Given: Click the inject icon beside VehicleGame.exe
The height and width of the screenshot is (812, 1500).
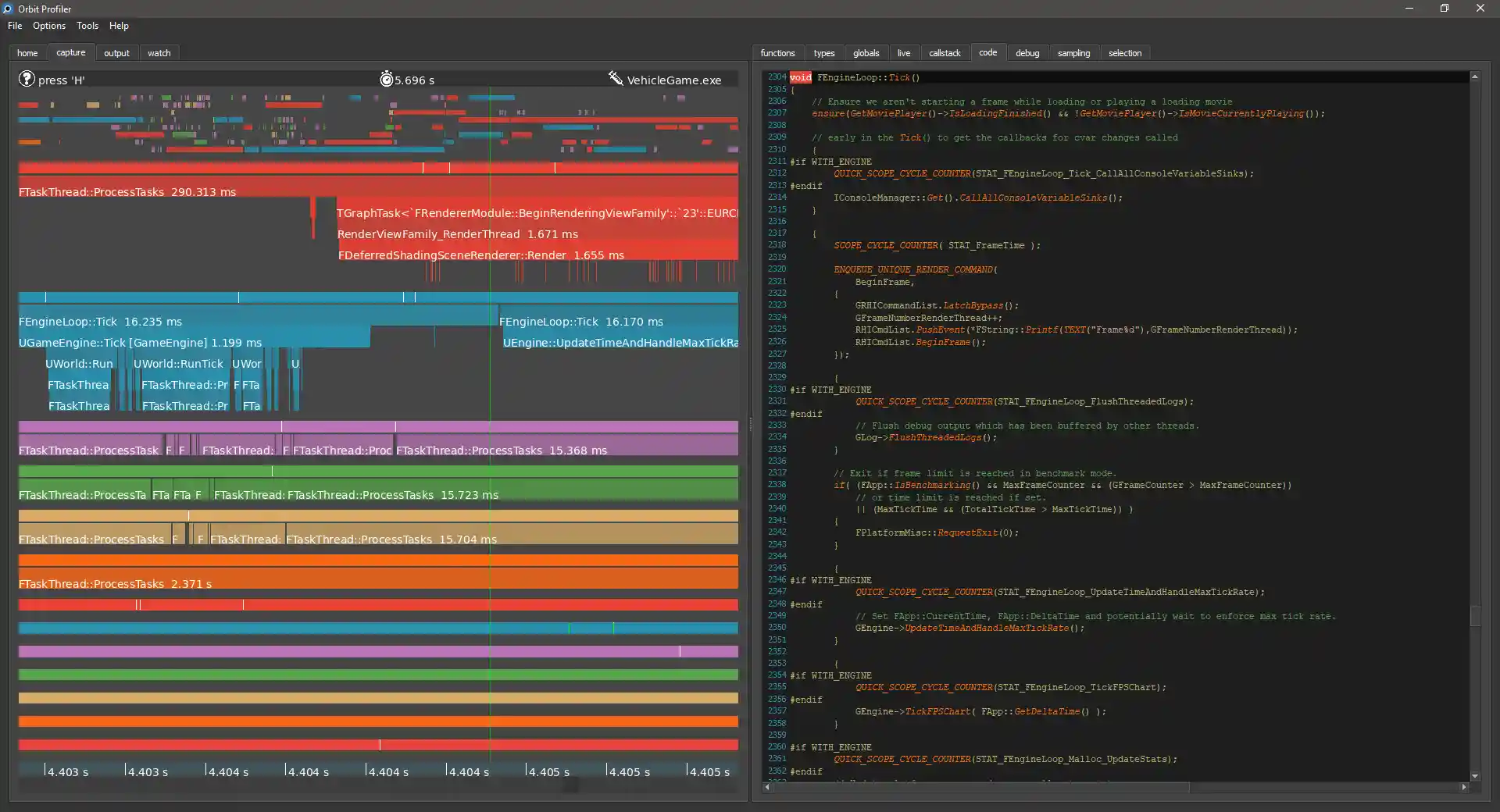Looking at the screenshot, I should (615, 78).
